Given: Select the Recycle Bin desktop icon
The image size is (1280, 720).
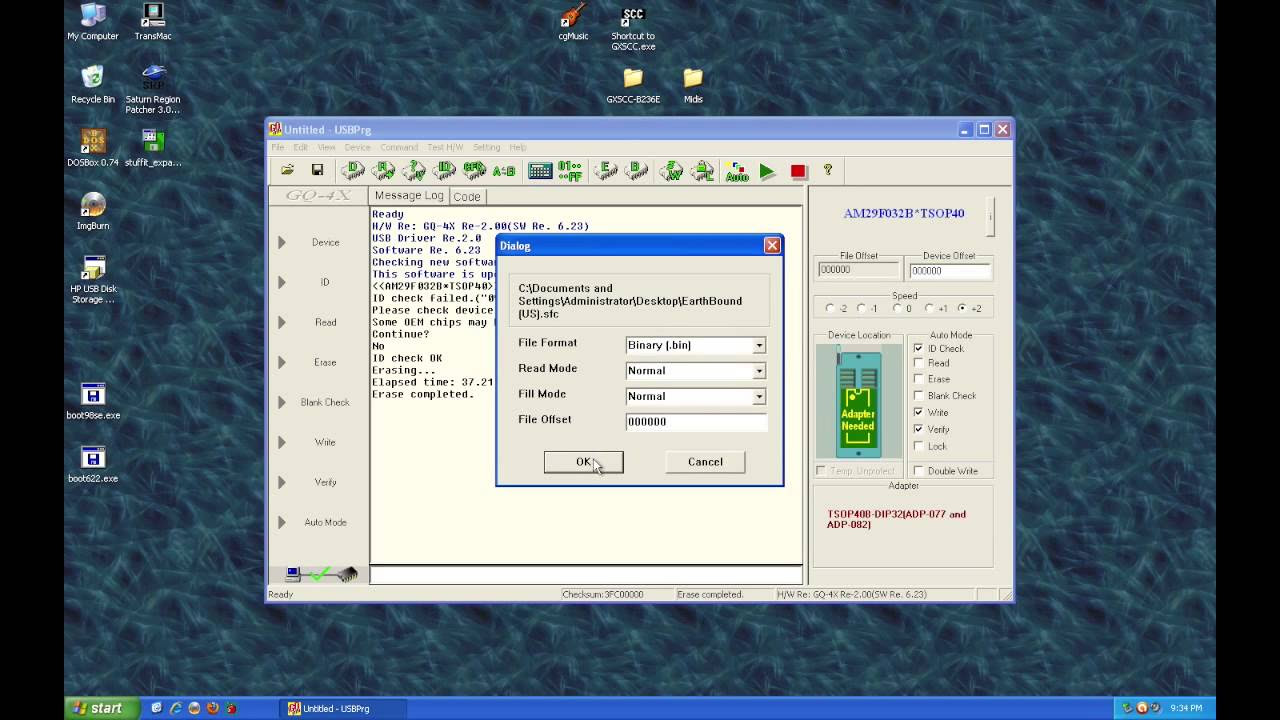Looking at the screenshot, I should tap(93, 85).
